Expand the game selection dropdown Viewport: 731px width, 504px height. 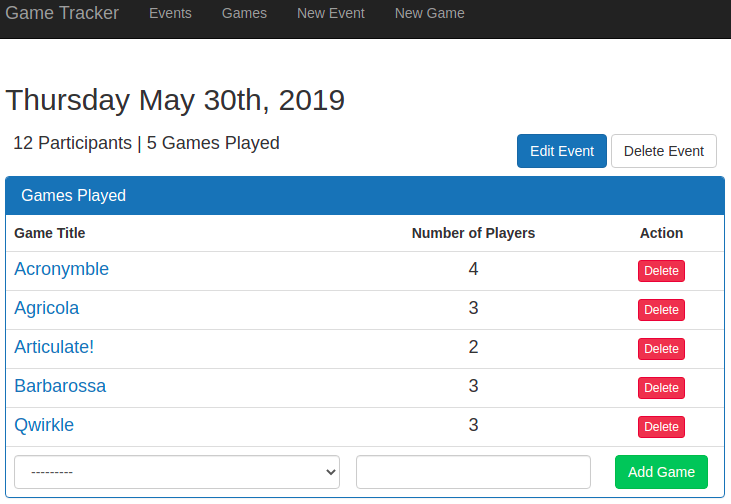point(177,472)
